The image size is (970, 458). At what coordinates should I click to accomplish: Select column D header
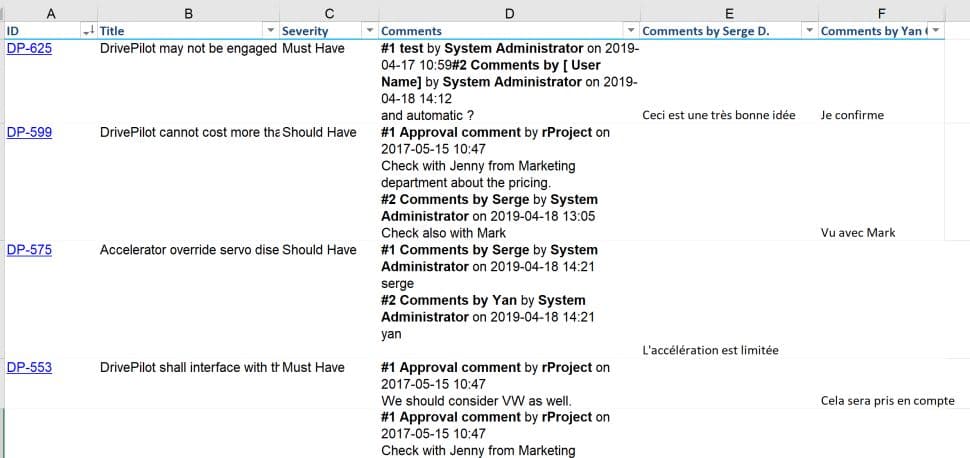click(509, 12)
